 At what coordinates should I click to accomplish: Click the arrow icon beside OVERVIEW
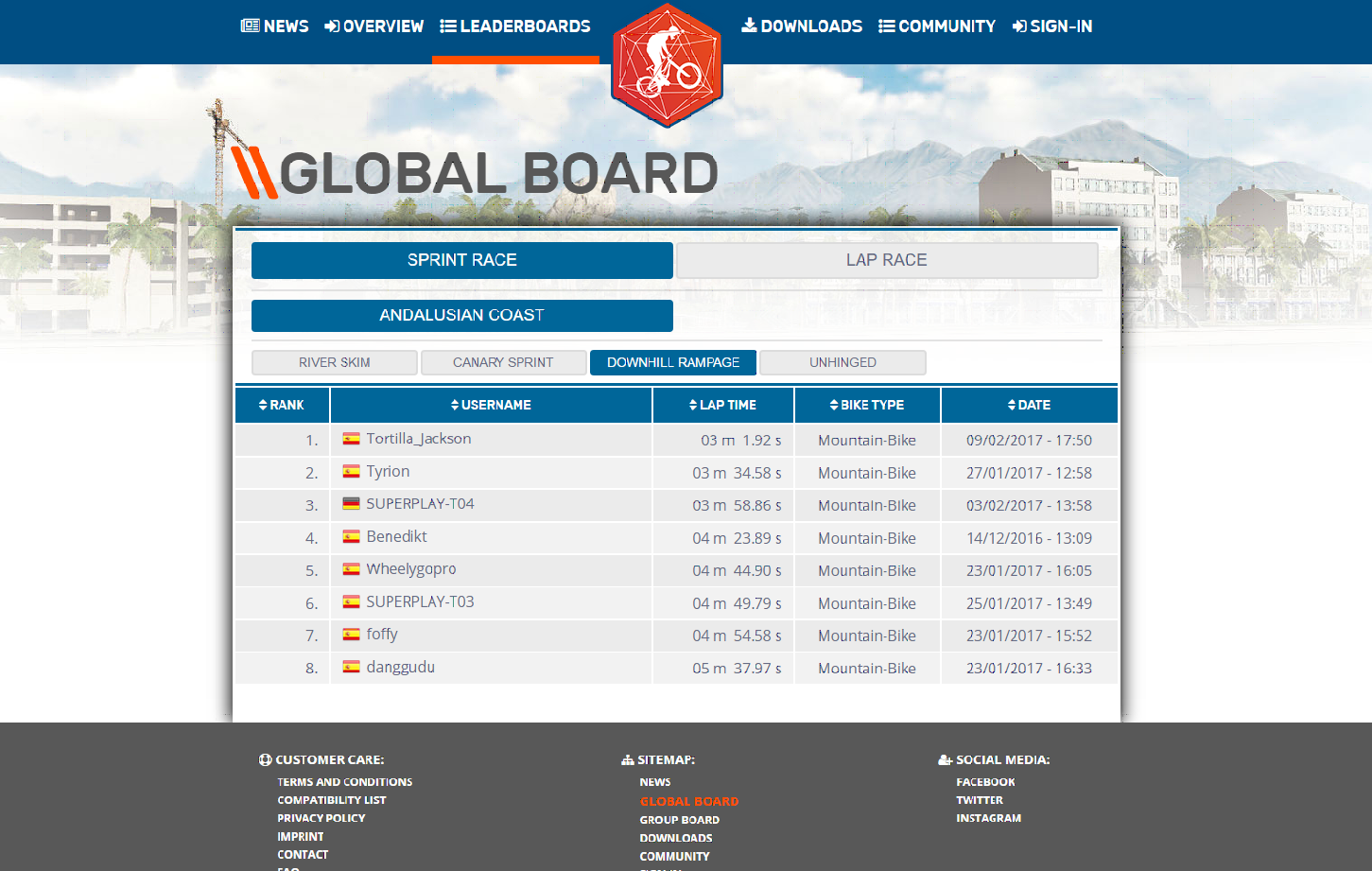pos(332,26)
